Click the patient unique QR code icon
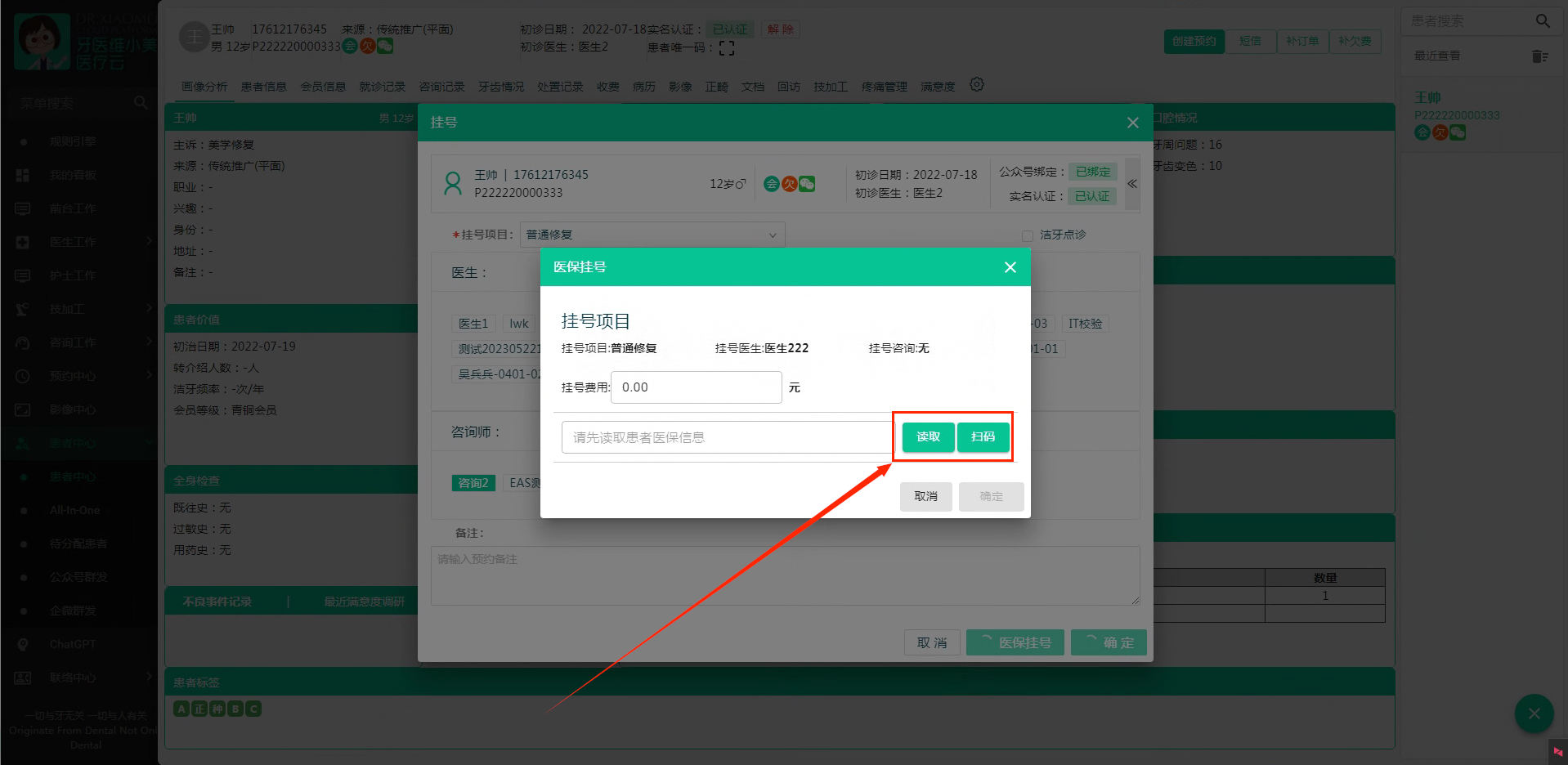The image size is (1568, 765). (x=727, y=48)
